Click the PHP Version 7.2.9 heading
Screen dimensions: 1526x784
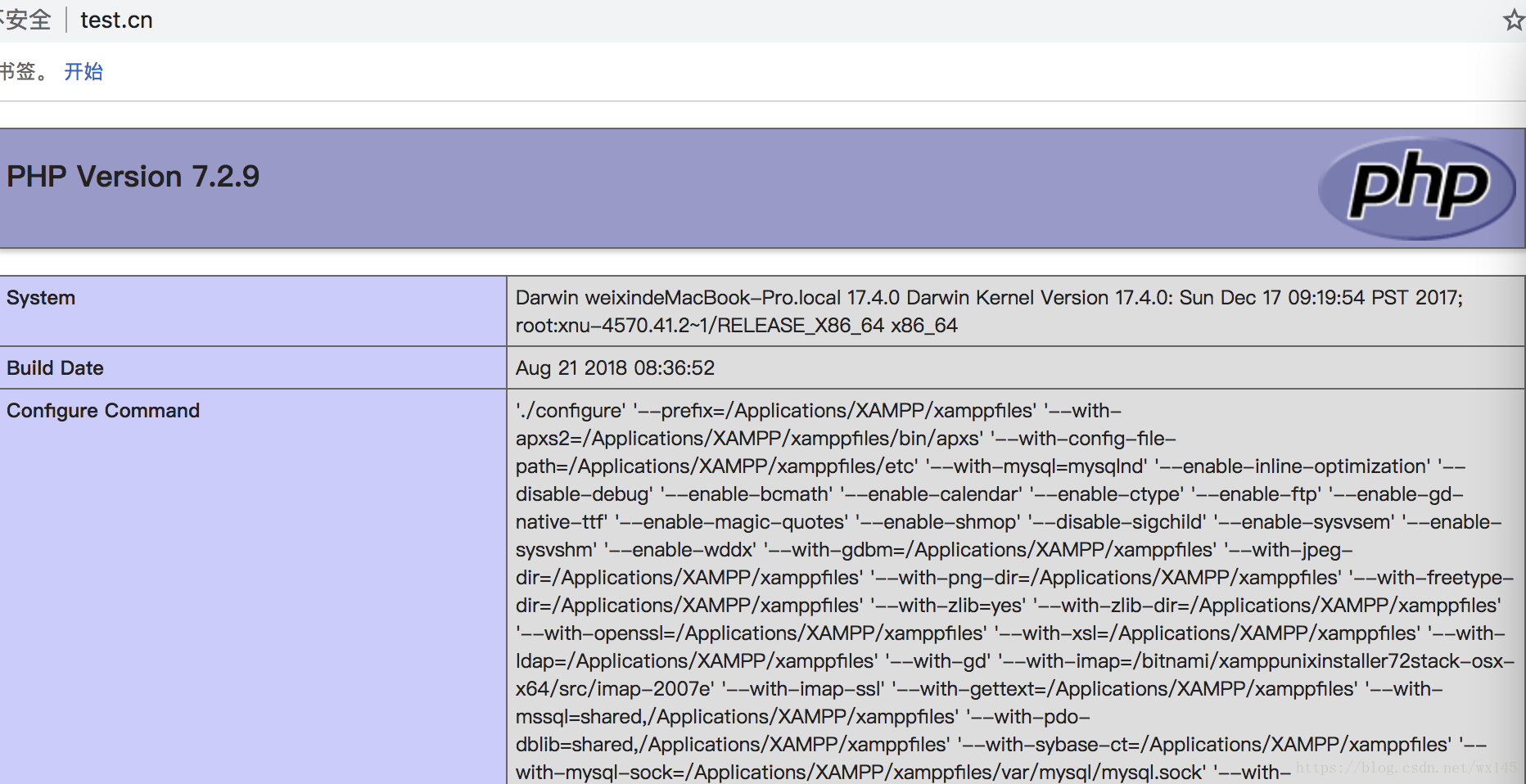point(133,177)
